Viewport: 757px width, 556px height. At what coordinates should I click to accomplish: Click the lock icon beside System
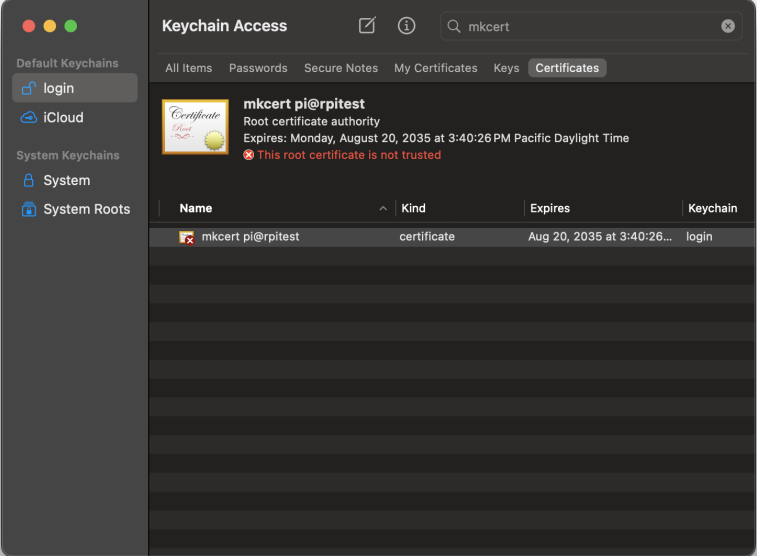[x=28, y=180]
